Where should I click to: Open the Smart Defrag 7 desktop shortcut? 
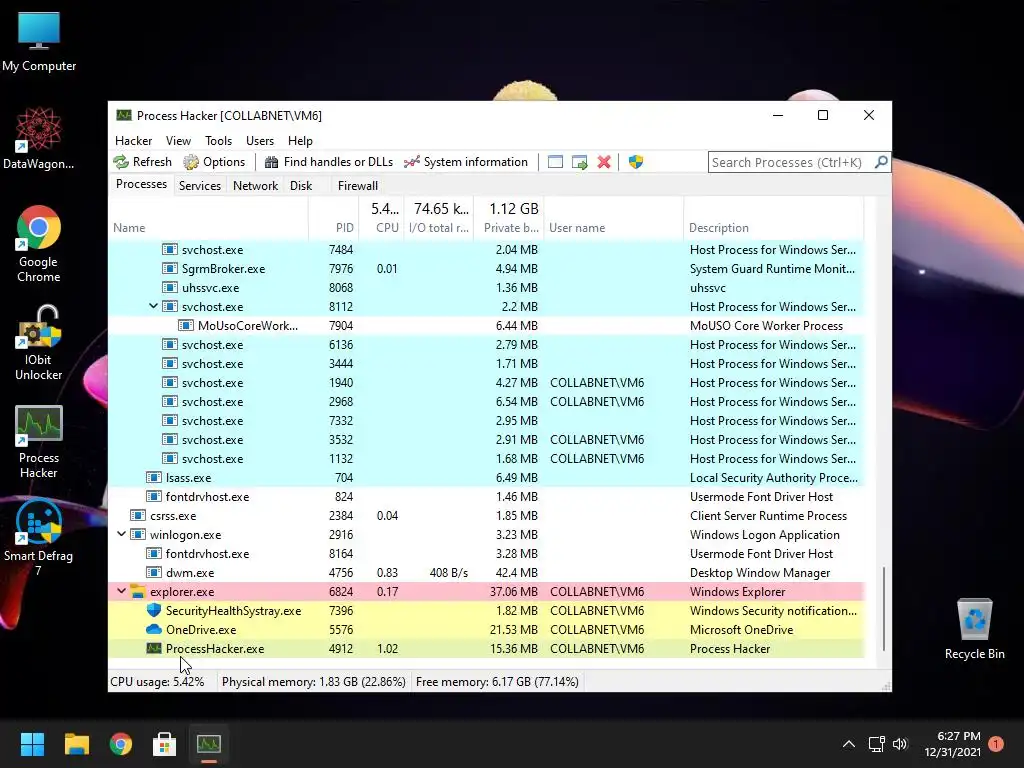pyautogui.click(x=39, y=537)
